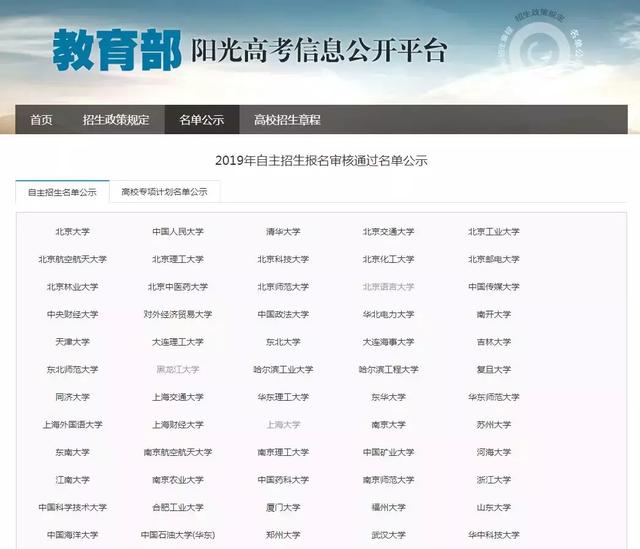Open the 厦门大学 link
The width and height of the screenshot is (640, 549).
pos(283,507)
